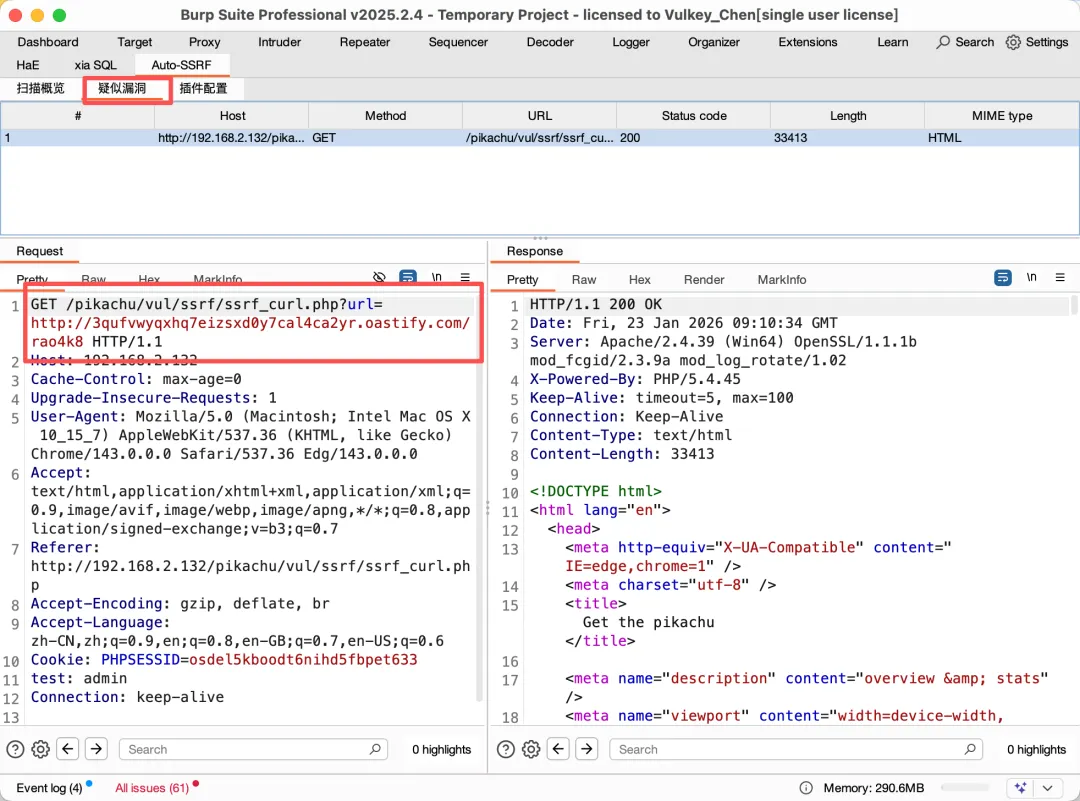Sort table by Method column header
Viewport: 1080px width, 801px height.
point(385,116)
